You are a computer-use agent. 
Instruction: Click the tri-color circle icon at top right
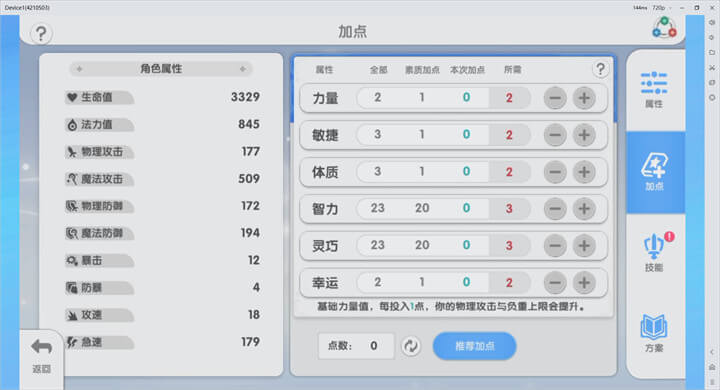click(664, 28)
